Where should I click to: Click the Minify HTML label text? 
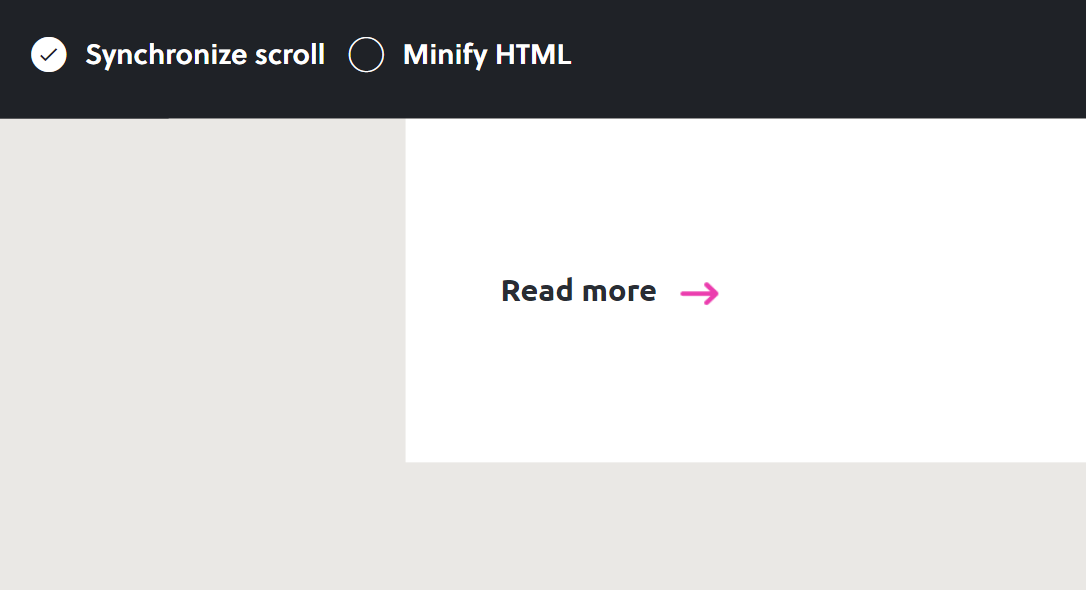486,55
